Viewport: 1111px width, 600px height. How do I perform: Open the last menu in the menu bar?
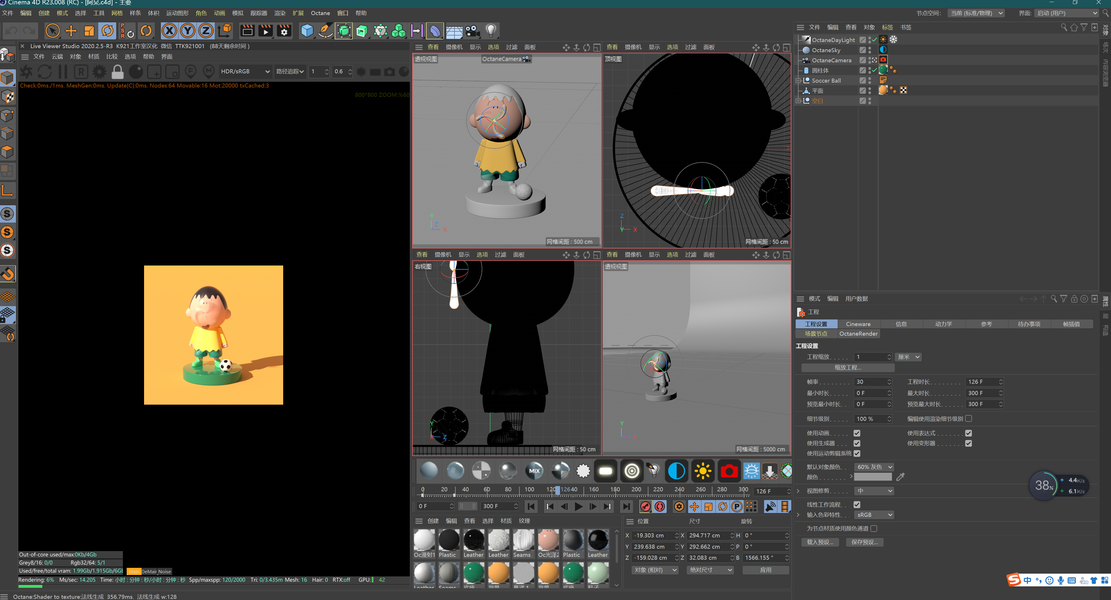click(361, 13)
